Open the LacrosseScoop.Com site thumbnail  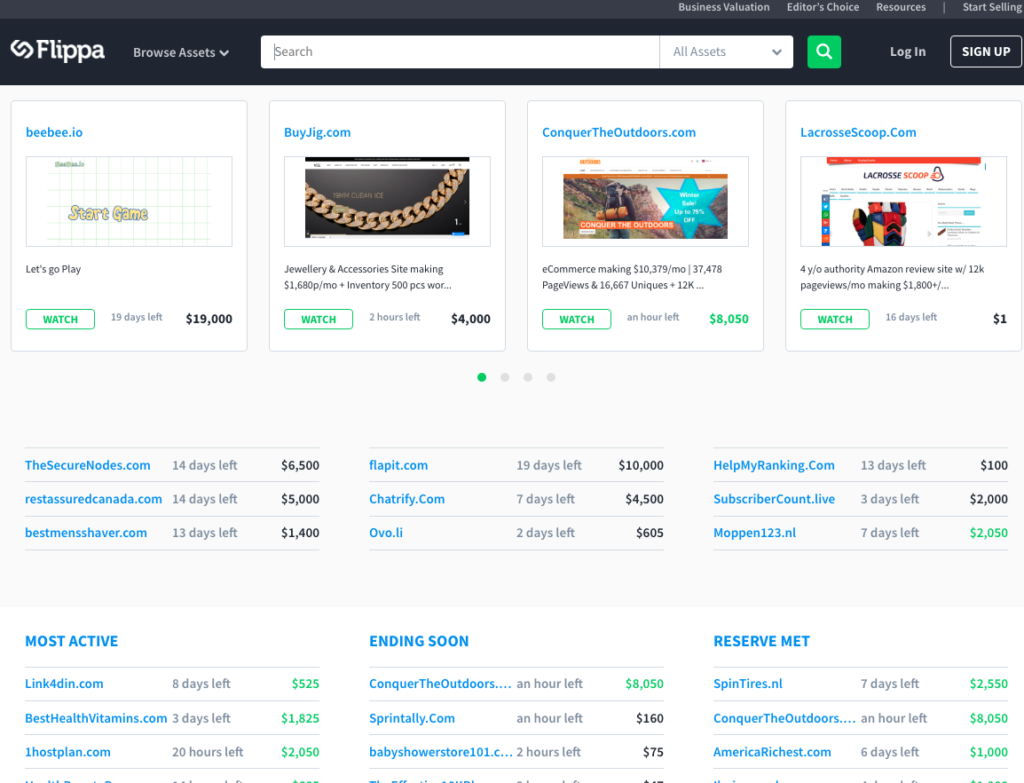coord(903,201)
